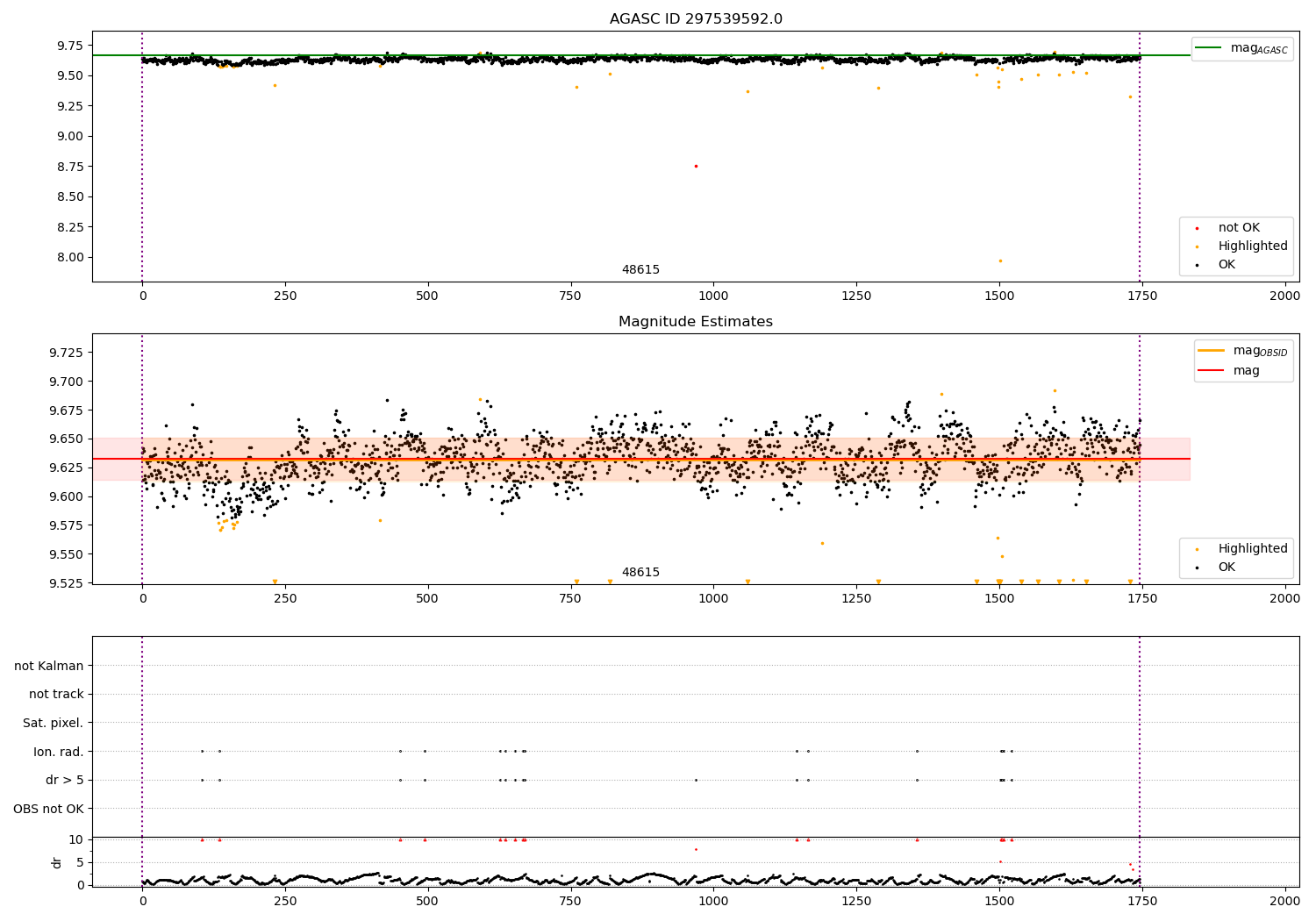Click the 9.725 y-axis tick in middle plot
Viewport: 1316px width, 921px height.
pos(65,353)
